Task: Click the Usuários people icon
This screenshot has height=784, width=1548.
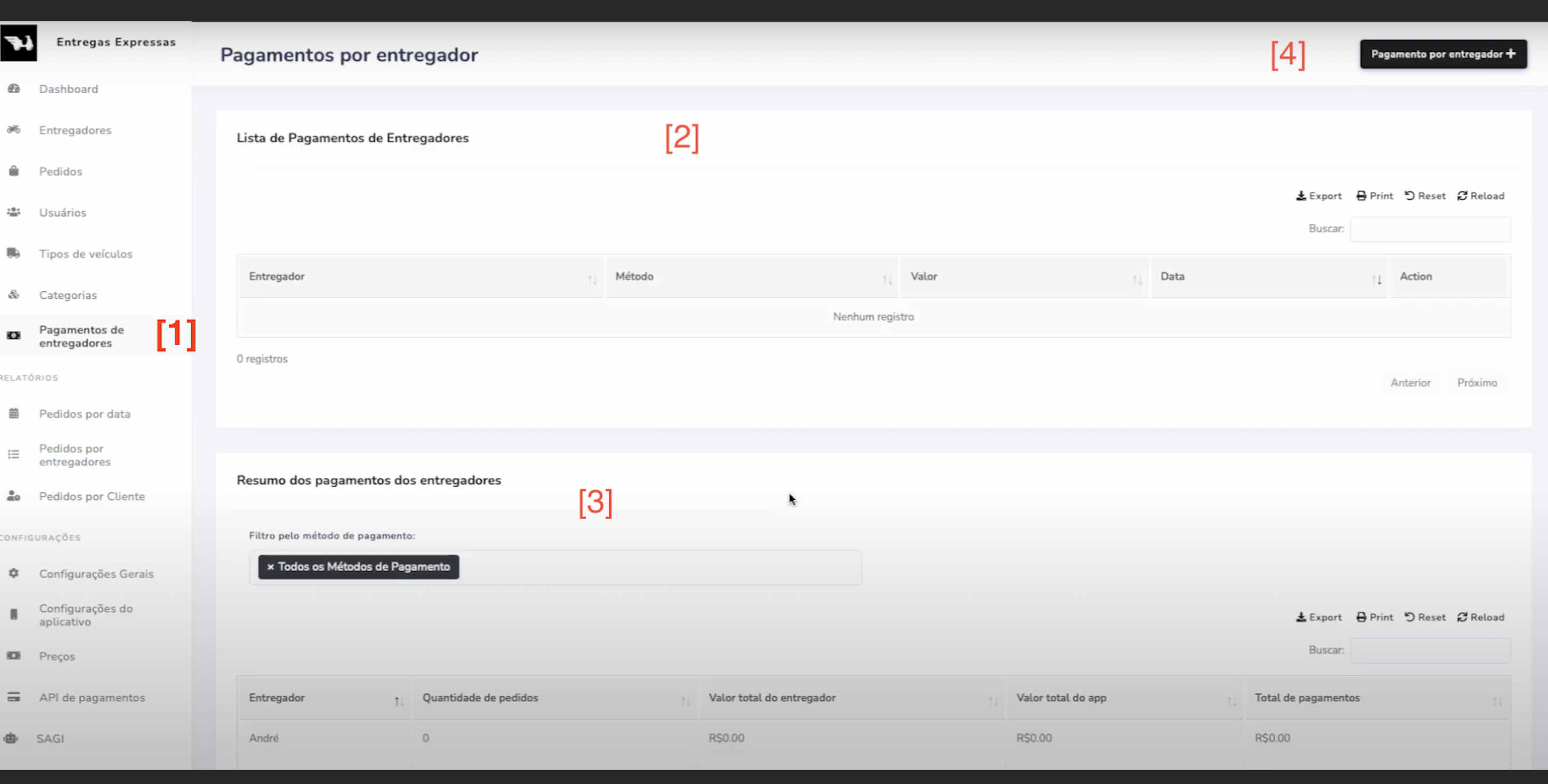Action: (14, 212)
